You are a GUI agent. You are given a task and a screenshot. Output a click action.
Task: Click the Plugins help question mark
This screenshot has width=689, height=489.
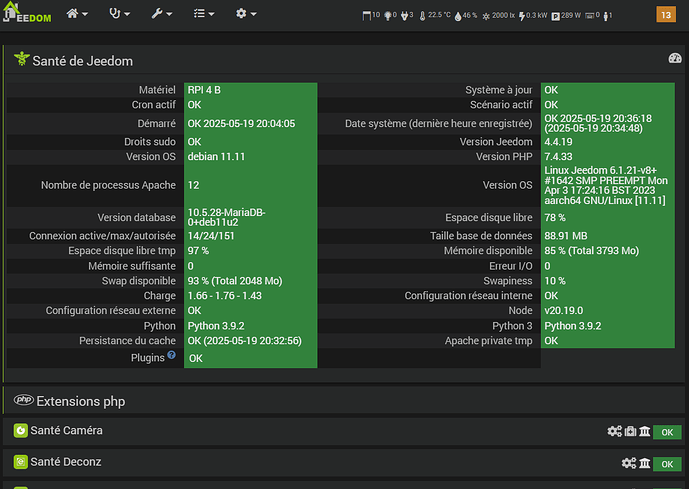(171, 355)
